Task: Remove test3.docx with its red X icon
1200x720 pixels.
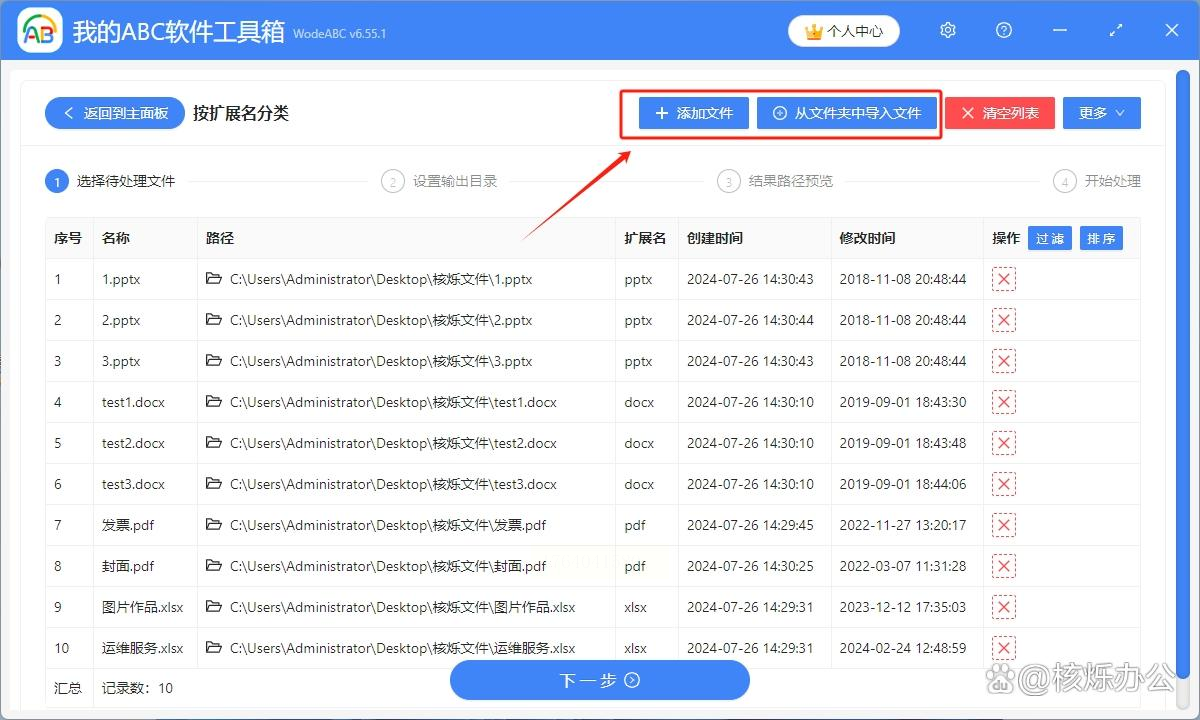Action: tap(1004, 484)
